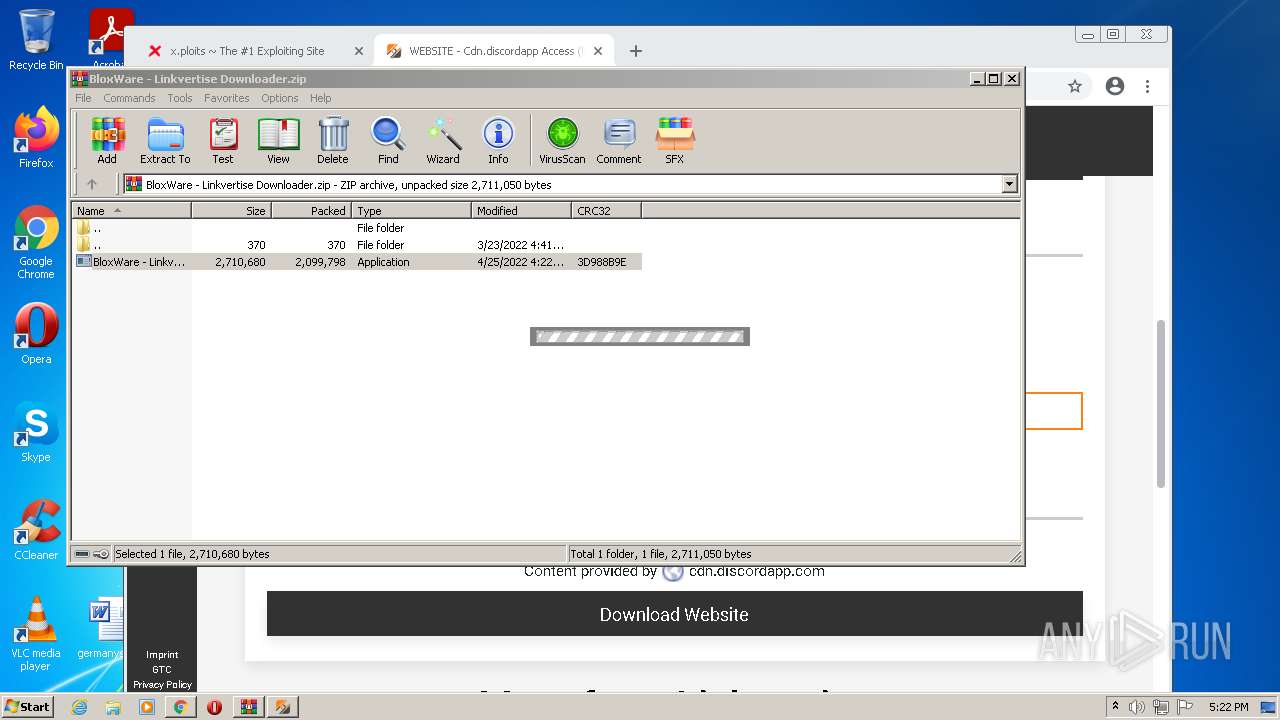Image resolution: width=1280 pixels, height=720 pixels.
Task: Open Recycle Bin desktop icon
Action: click(x=36, y=40)
